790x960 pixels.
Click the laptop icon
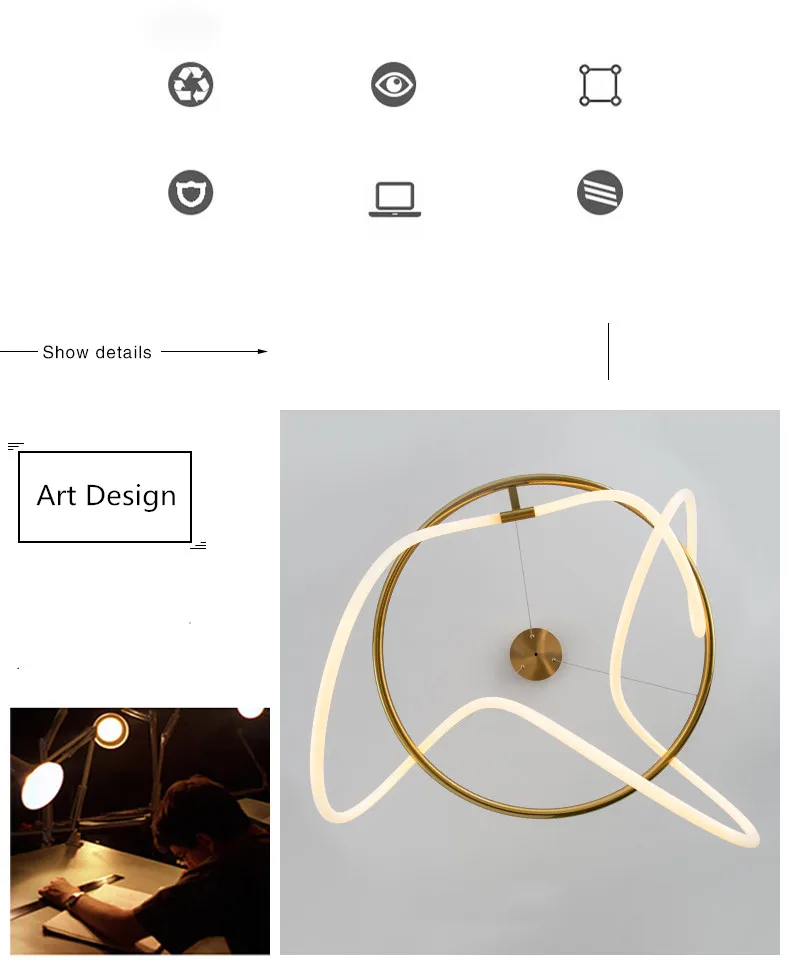(x=394, y=199)
